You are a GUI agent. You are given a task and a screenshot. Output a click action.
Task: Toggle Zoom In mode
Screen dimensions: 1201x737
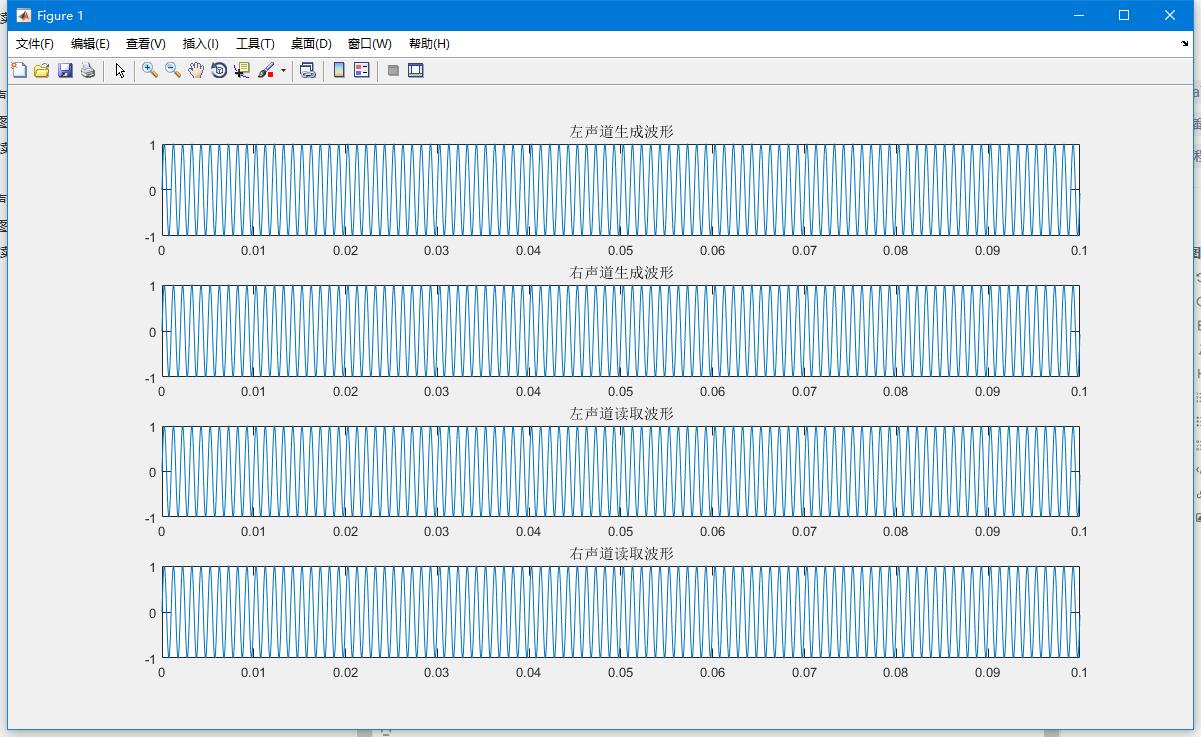(x=149, y=70)
